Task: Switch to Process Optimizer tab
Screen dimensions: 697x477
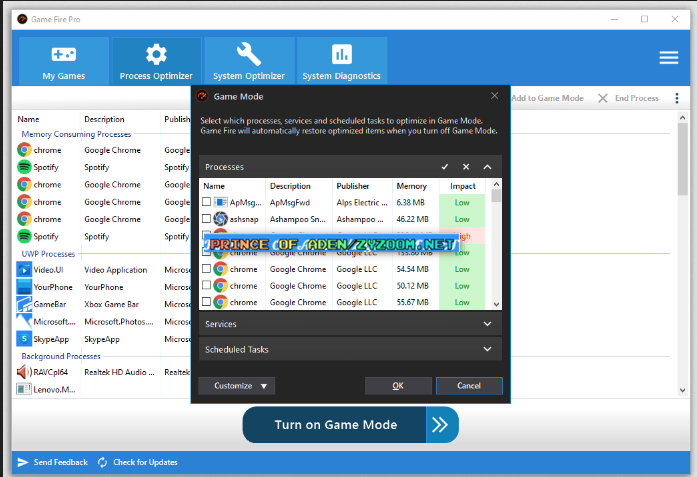Action: tap(156, 61)
